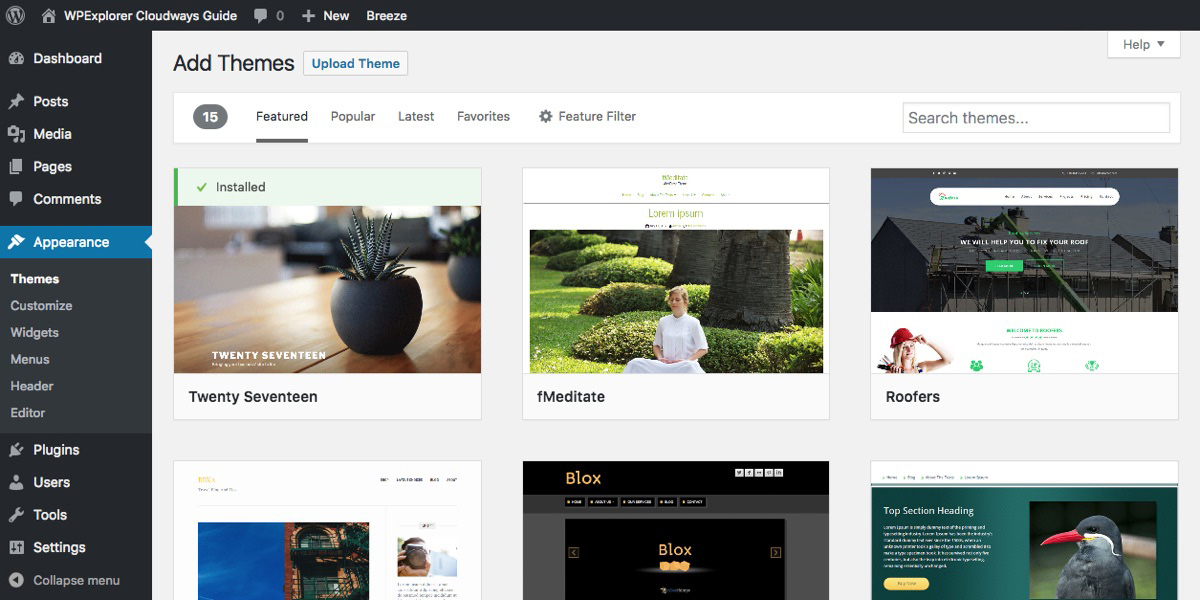Viewport: 1200px width, 600px height.
Task: Open the Pages menu
Action: click(x=52, y=167)
